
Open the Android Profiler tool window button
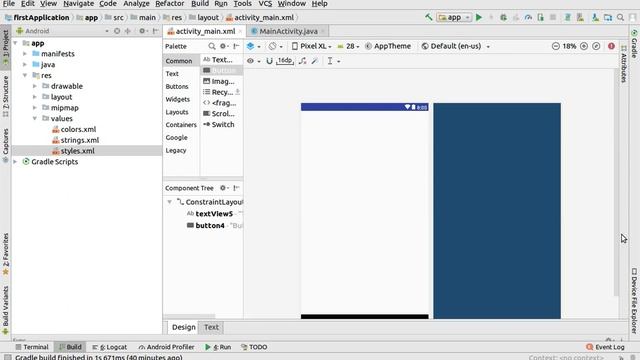point(166,347)
